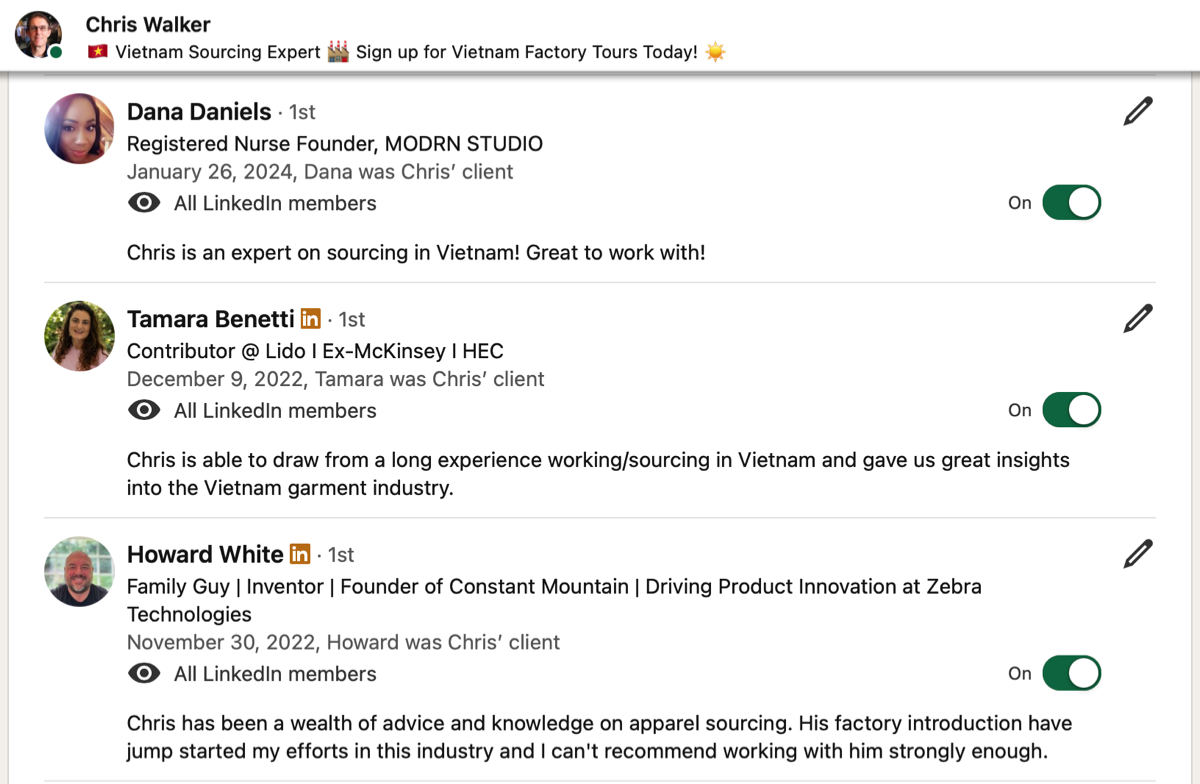
Task: Click Tamara Benetti's avatar photo
Action: coord(80,336)
